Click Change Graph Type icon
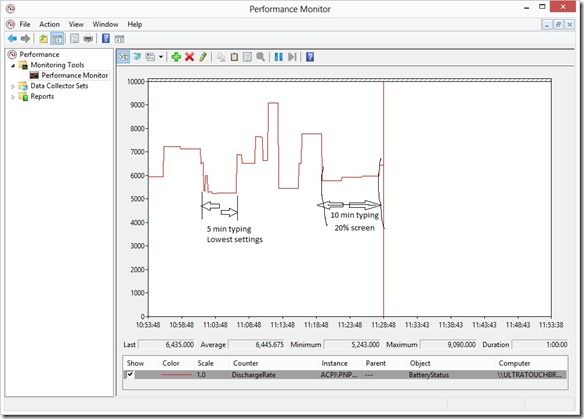The height and width of the screenshot is (419, 584). point(150,57)
